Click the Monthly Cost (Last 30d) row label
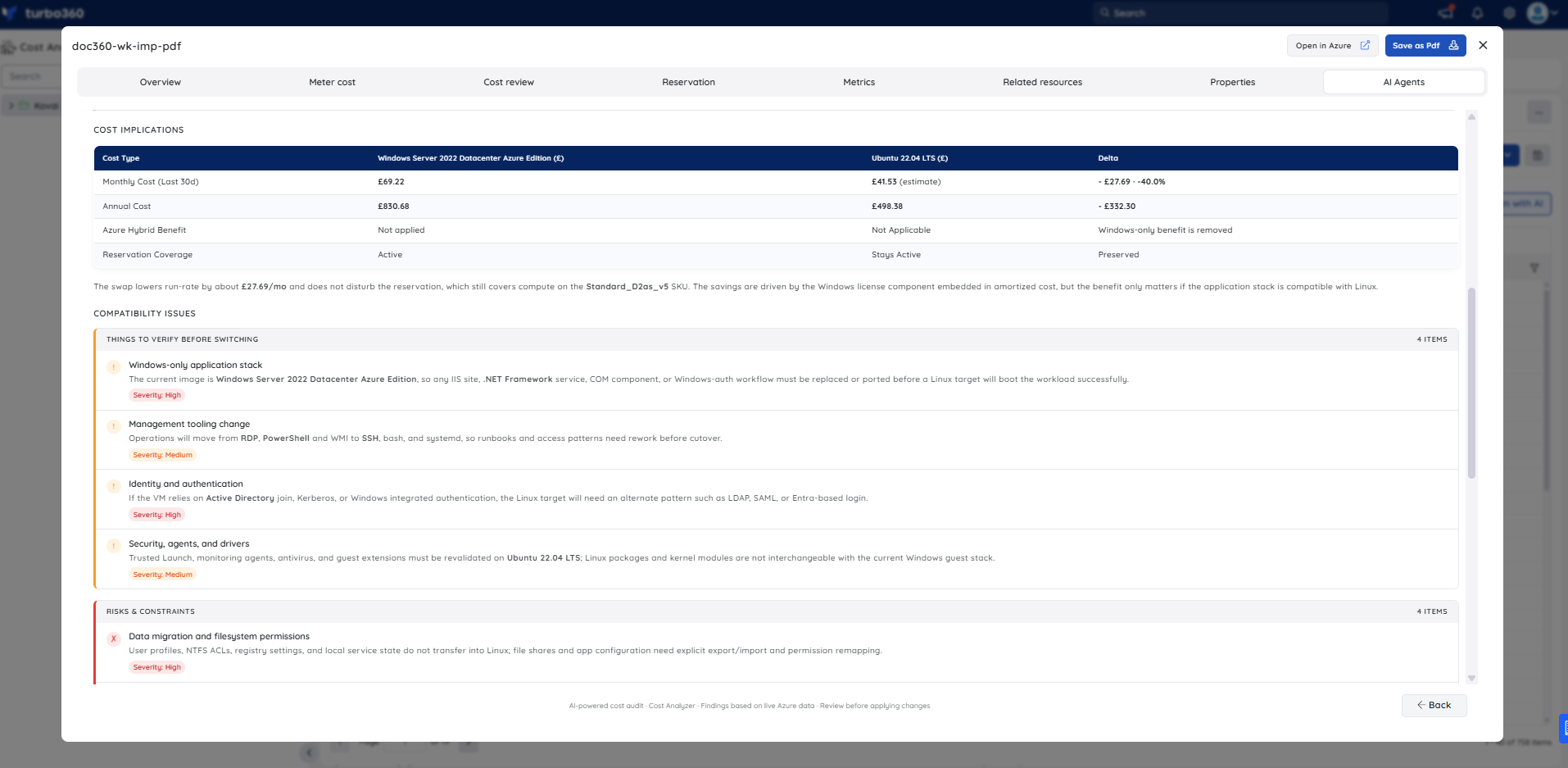Viewport: 1568px width, 768px height. click(x=151, y=182)
